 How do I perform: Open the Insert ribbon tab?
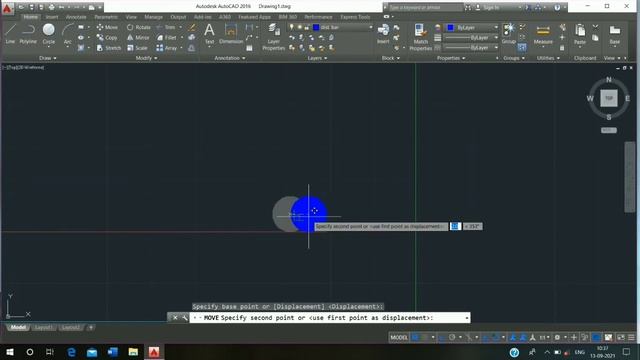[x=52, y=17]
